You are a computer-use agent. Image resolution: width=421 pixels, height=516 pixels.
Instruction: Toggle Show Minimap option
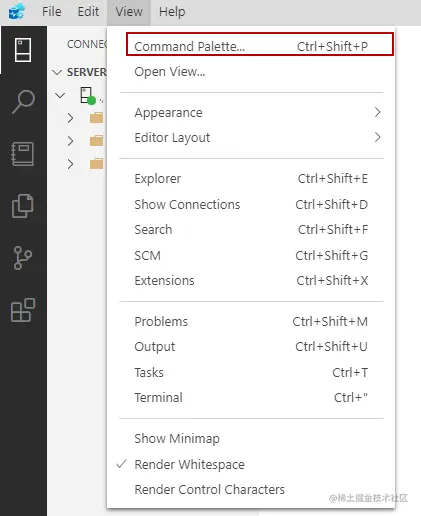pos(251,439)
